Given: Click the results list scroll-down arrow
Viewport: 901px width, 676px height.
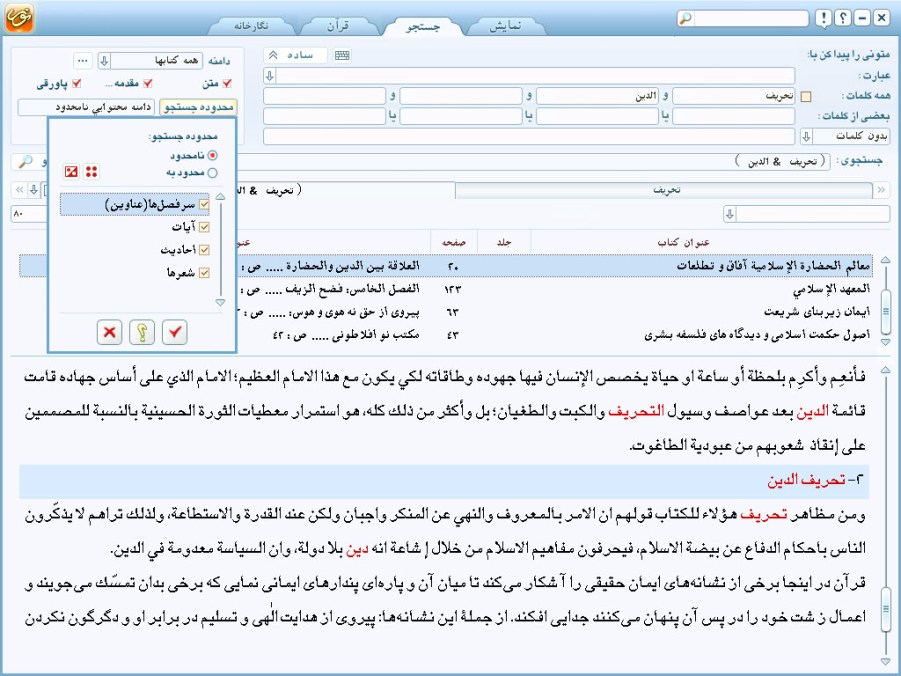Looking at the screenshot, I should tap(885, 341).
